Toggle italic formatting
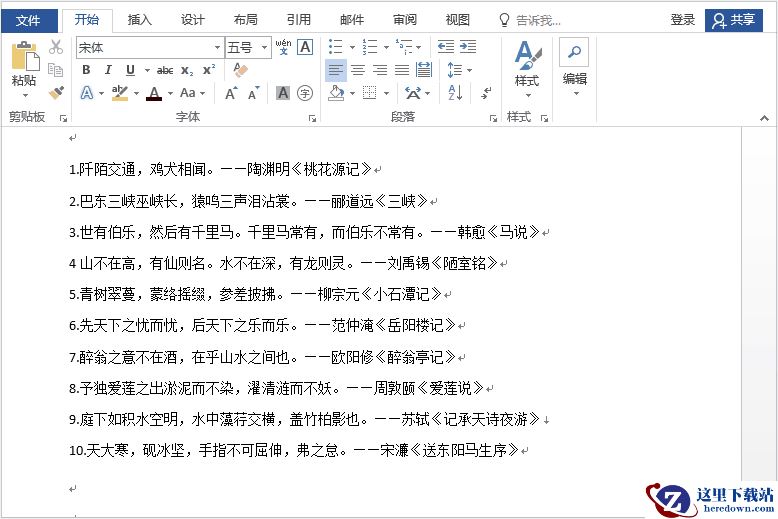Viewport: 778px width, 519px height. click(108, 70)
